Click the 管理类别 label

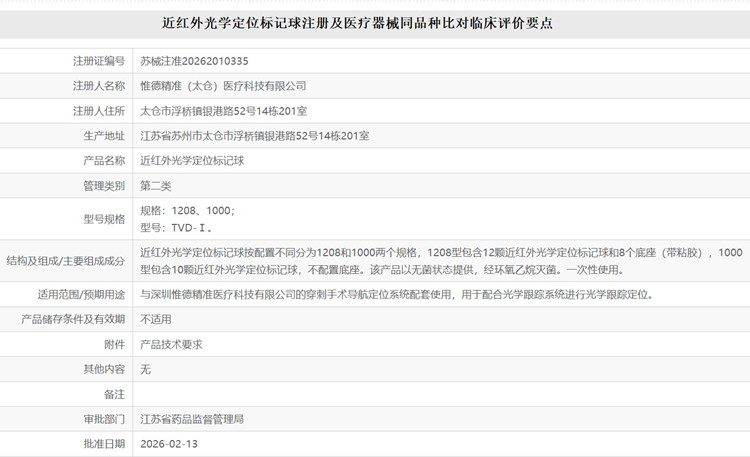click(104, 186)
